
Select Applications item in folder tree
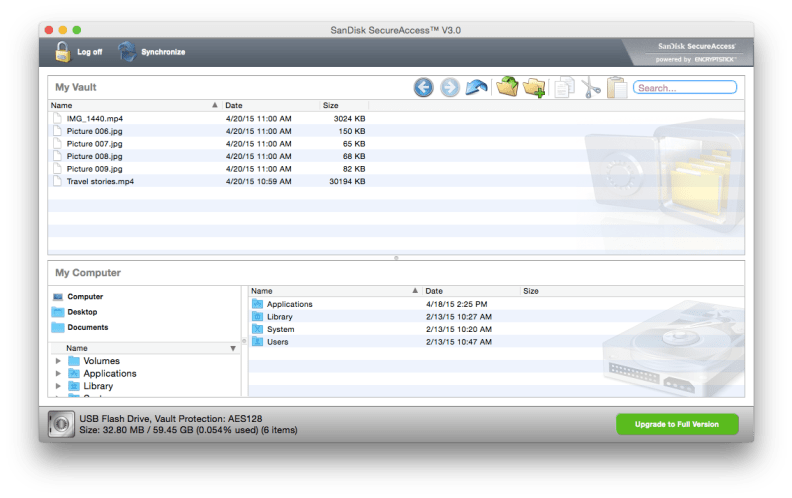(x=110, y=374)
